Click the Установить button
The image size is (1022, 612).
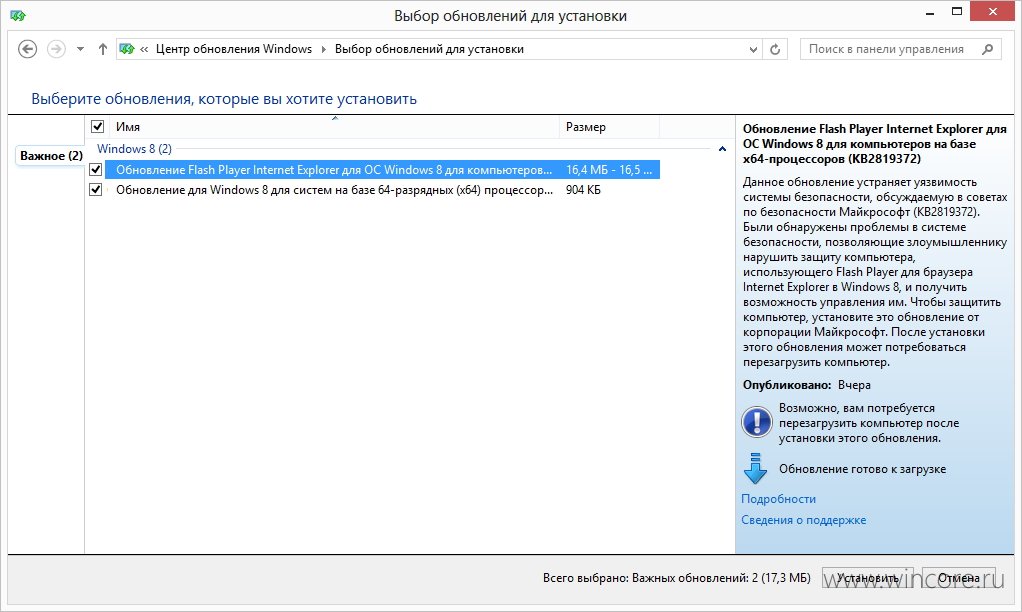click(868, 578)
